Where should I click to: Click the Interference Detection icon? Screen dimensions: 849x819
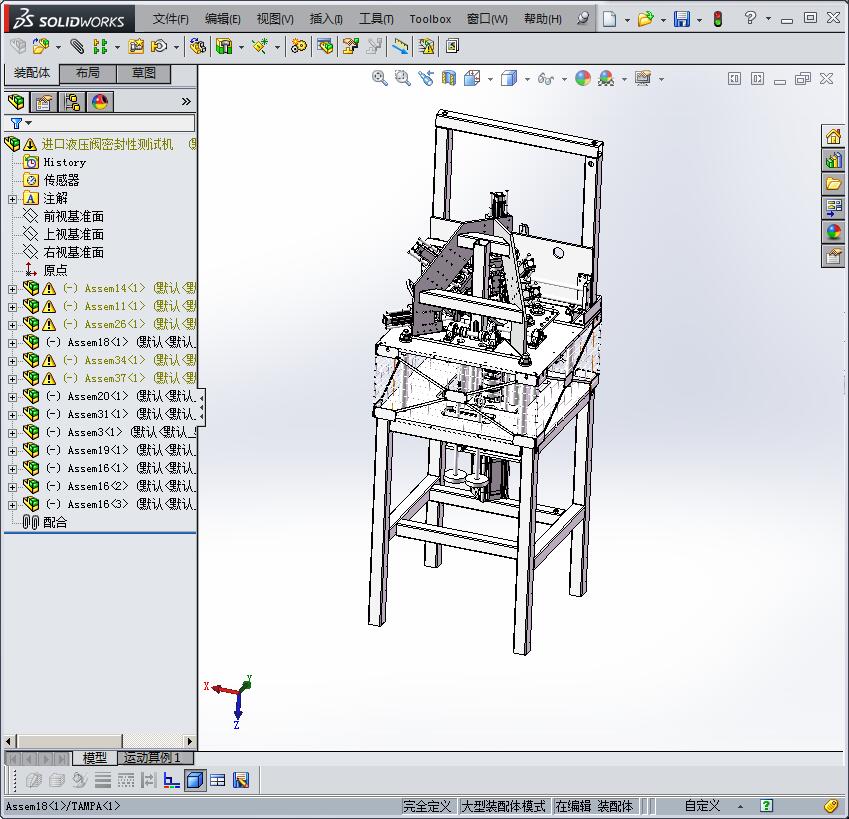click(400, 47)
